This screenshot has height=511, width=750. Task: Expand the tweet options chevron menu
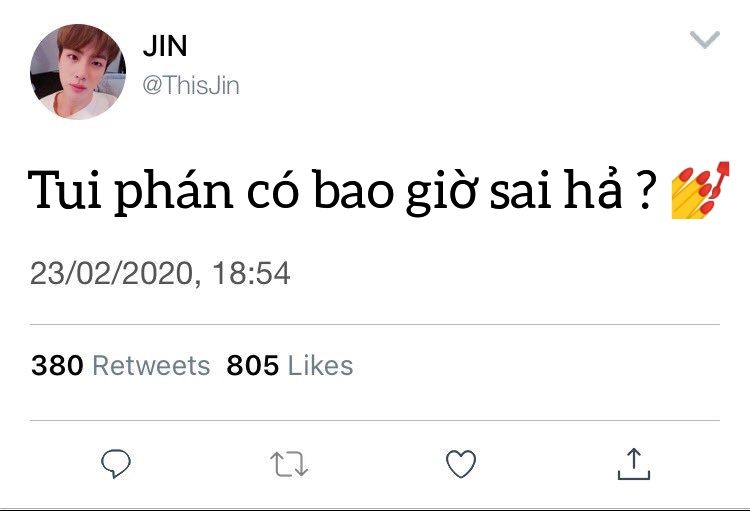(705, 40)
